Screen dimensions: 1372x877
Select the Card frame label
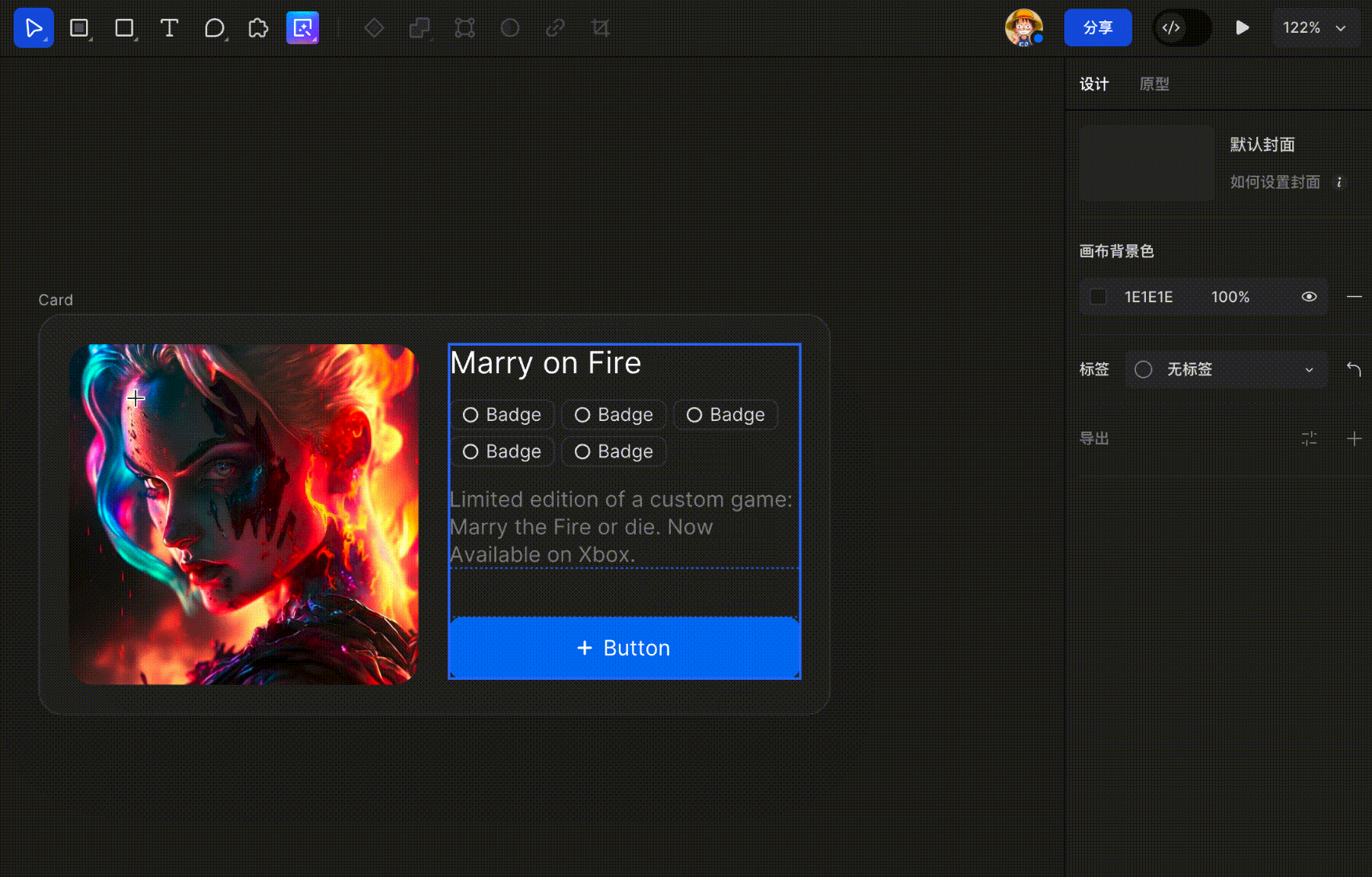56,300
